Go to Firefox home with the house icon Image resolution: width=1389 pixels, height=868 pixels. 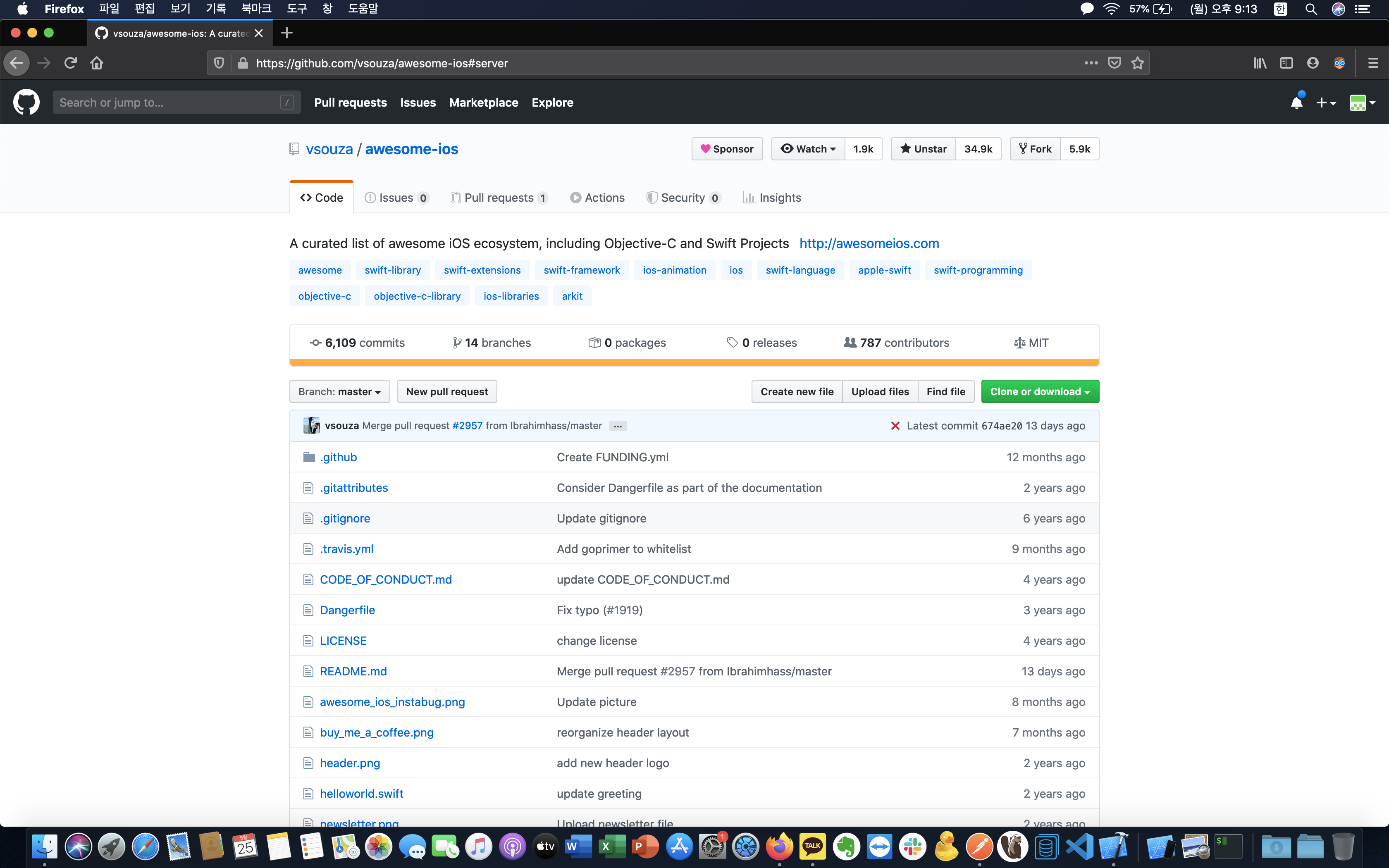pos(97,62)
